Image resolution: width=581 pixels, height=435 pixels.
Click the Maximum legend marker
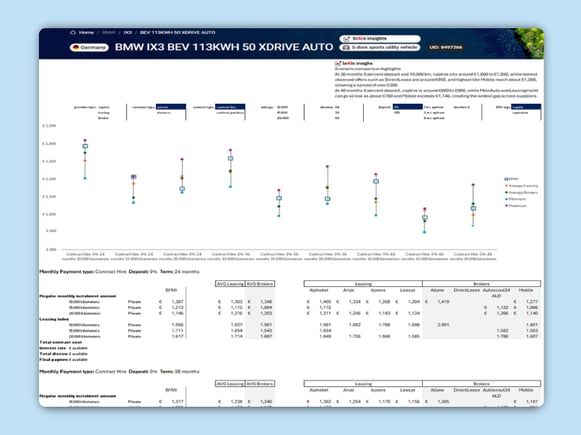(x=506, y=206)
